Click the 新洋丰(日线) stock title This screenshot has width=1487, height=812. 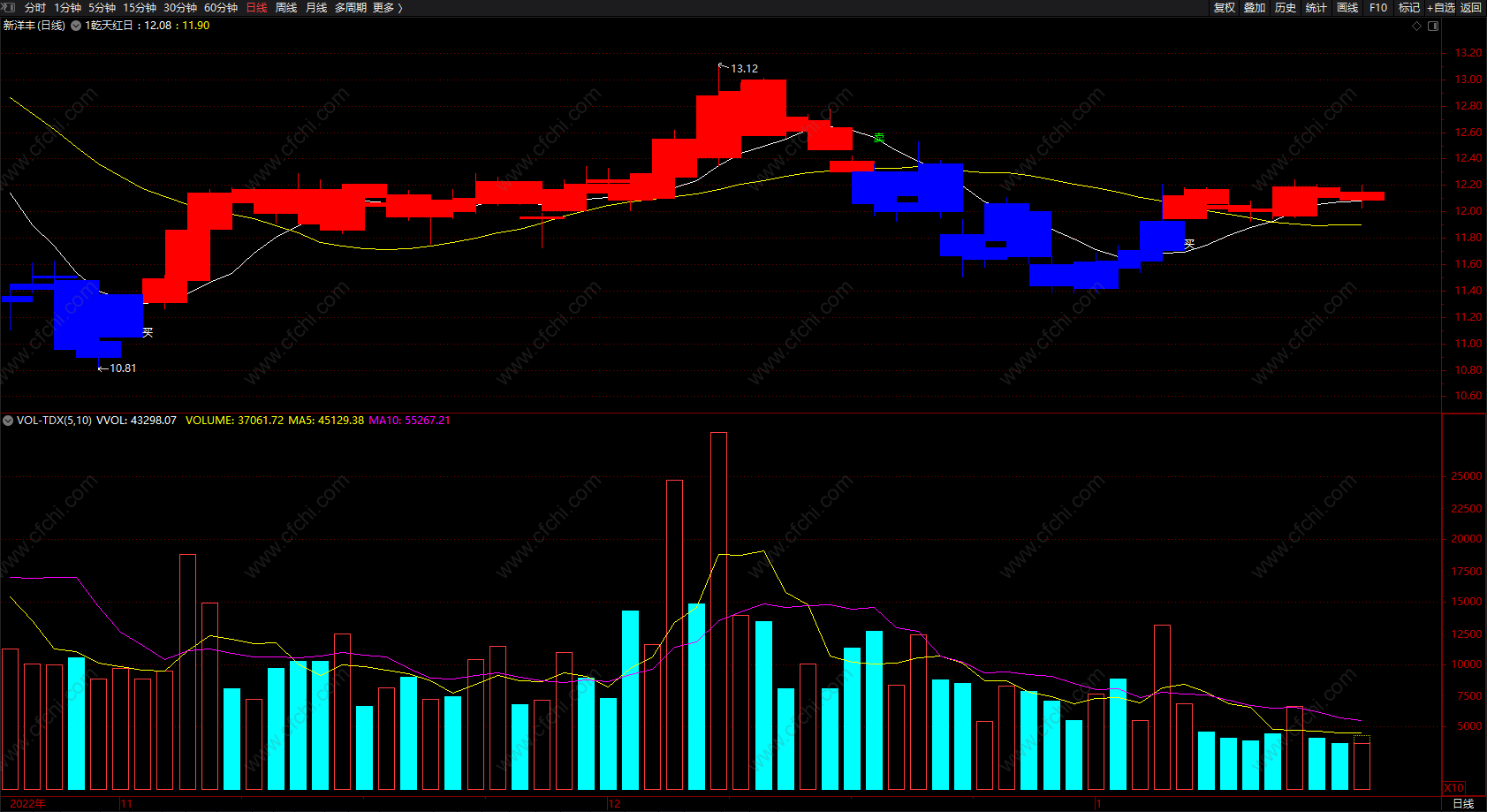pos(34,26)
